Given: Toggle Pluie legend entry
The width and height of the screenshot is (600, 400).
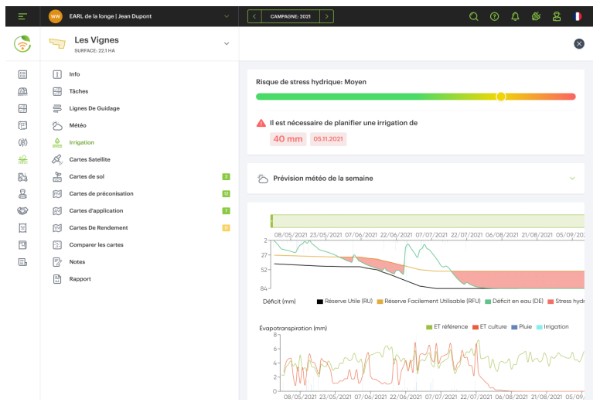Looking at the screenshot, I should pos(522,327).
